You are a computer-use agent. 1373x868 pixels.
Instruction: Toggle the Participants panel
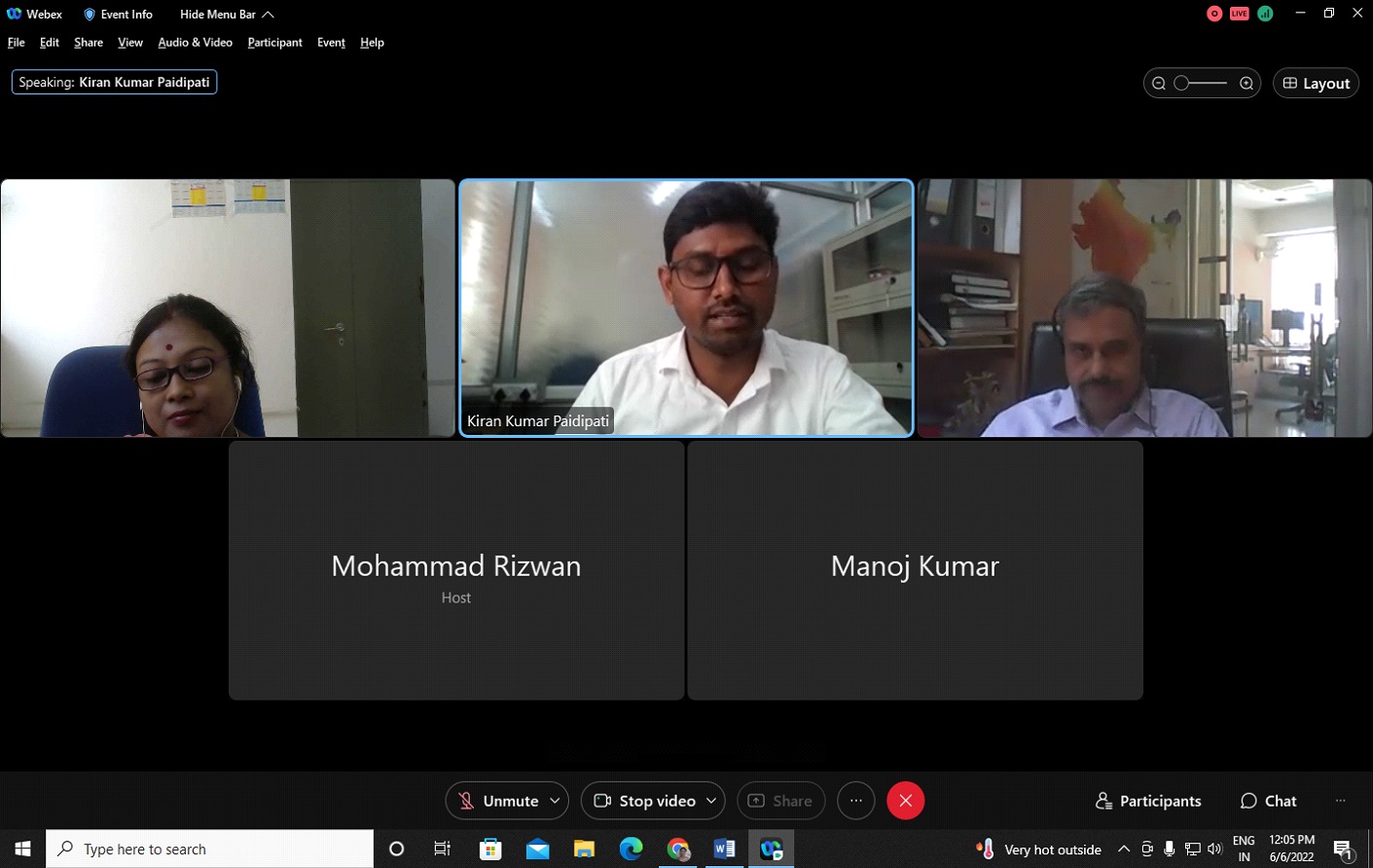click(x=1148, y=801)
